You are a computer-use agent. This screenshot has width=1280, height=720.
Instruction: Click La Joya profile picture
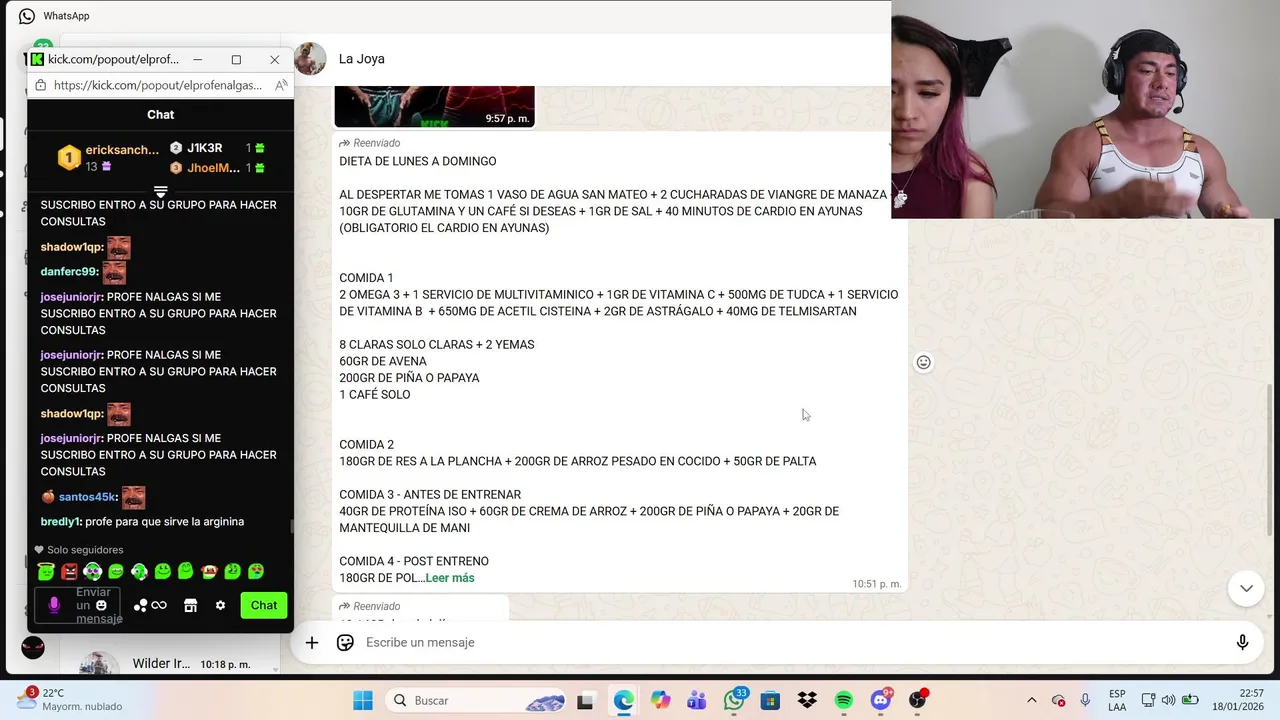(x=311, y=59)
